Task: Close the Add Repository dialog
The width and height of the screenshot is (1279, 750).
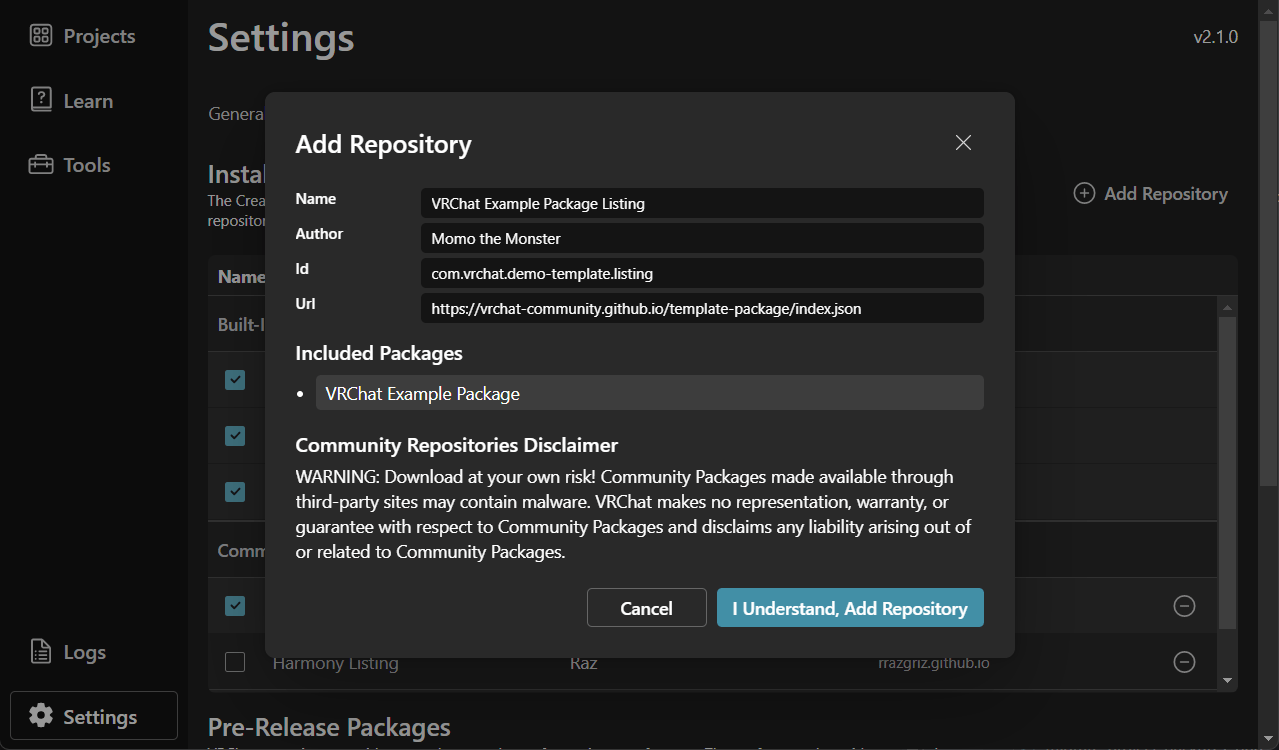Action: tap(963, 143)
